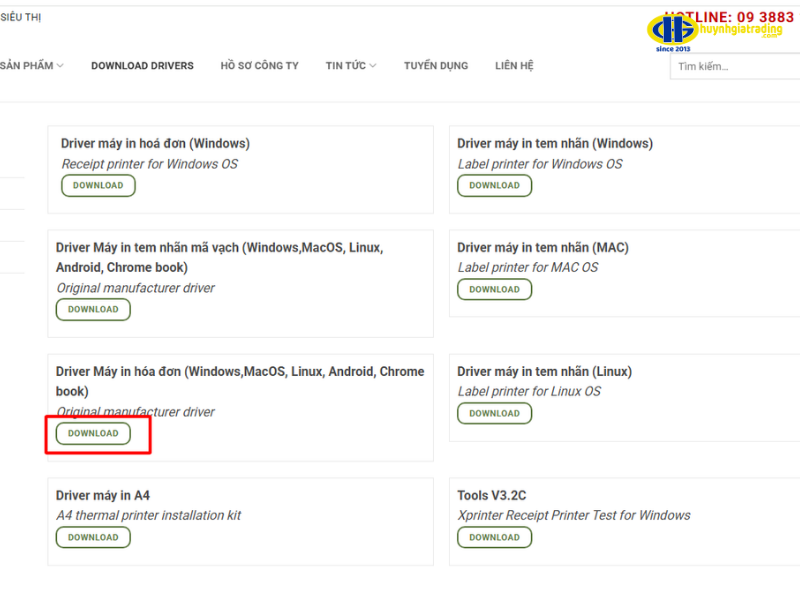Download the label printer driver for MAC OS
Image resolution: width=800 pixels, height=600 pixels.
(x=494, y=289)
